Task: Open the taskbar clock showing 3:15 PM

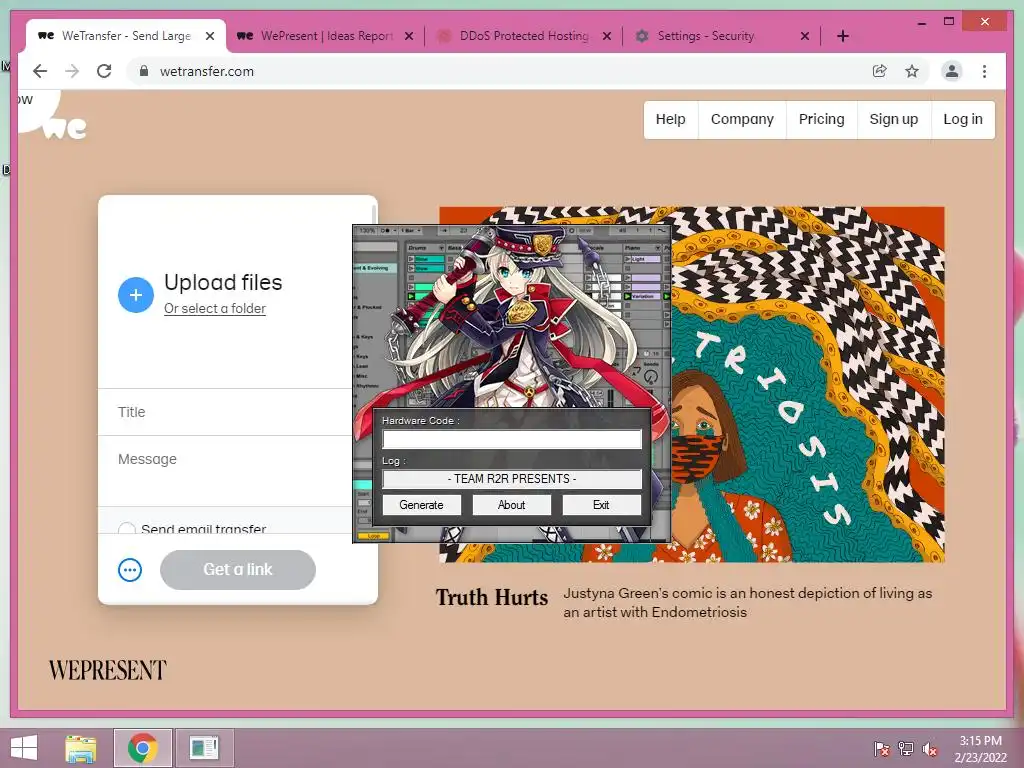Action: 980,748
